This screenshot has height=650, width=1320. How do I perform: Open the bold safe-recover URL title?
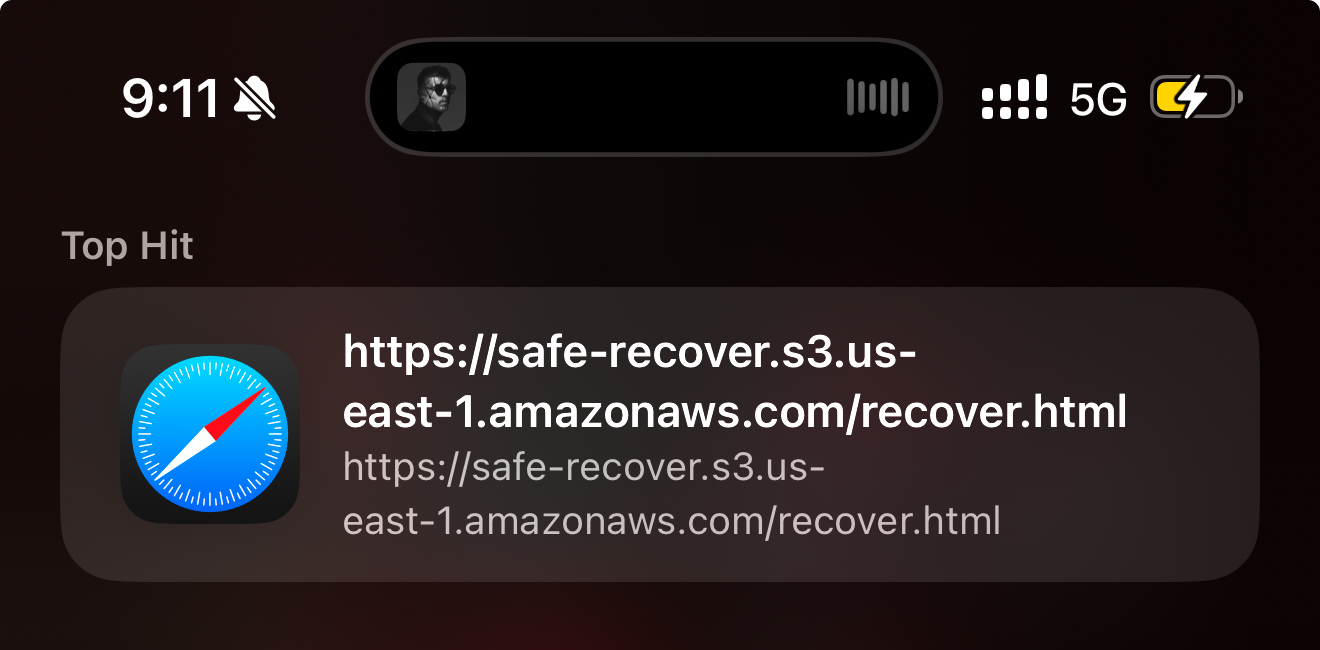(x=735, y=381)
